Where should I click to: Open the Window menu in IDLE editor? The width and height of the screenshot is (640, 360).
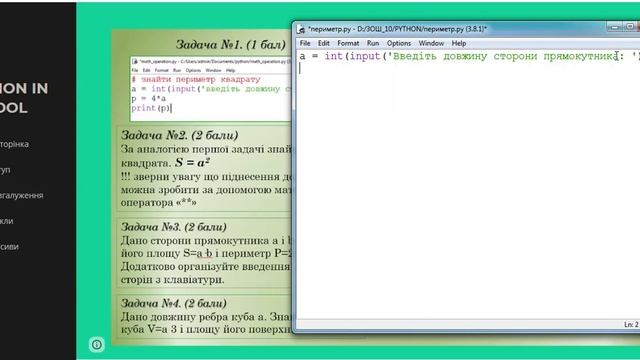(431, 43)
